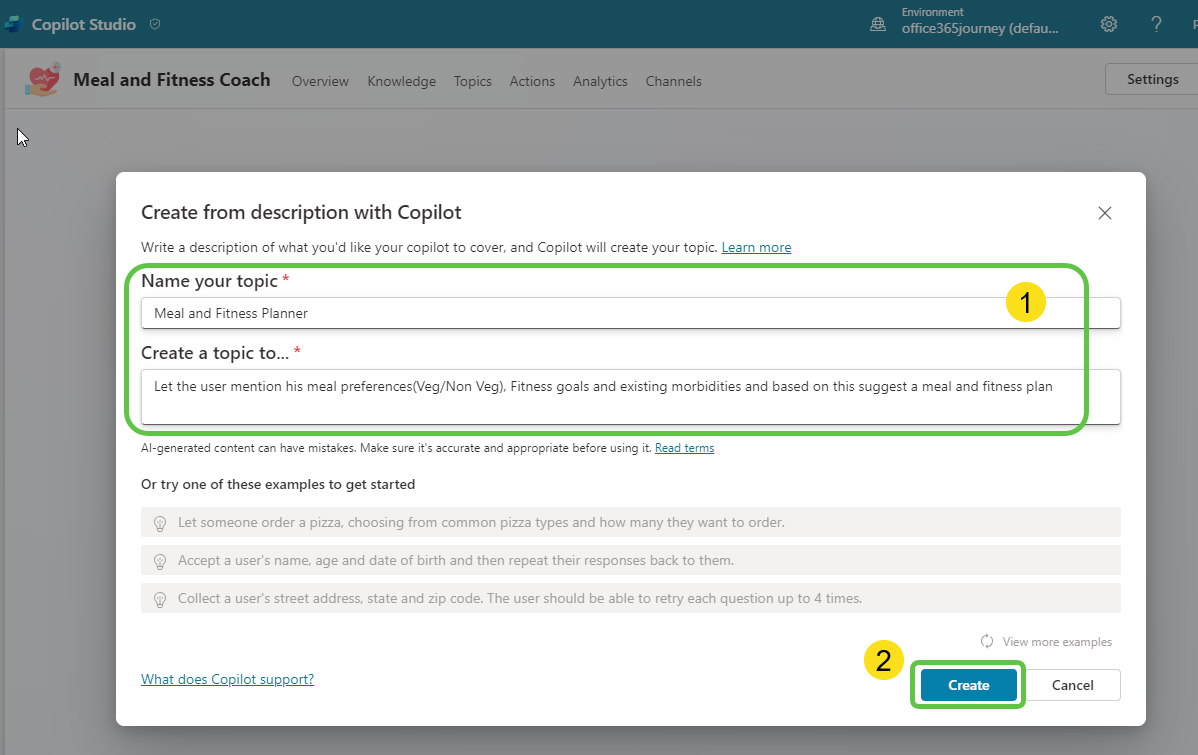Screen dimensions: 1198x755
Task: Click the verified shield icon beside Copilot Studio
Action: [x=155, y=24]
